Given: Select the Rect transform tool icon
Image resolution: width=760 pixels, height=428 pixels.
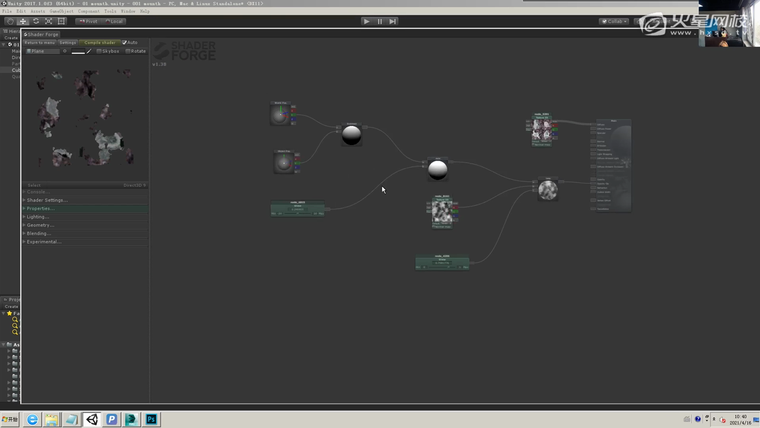Looking at the screenshot, I should (x=61, y=21).
